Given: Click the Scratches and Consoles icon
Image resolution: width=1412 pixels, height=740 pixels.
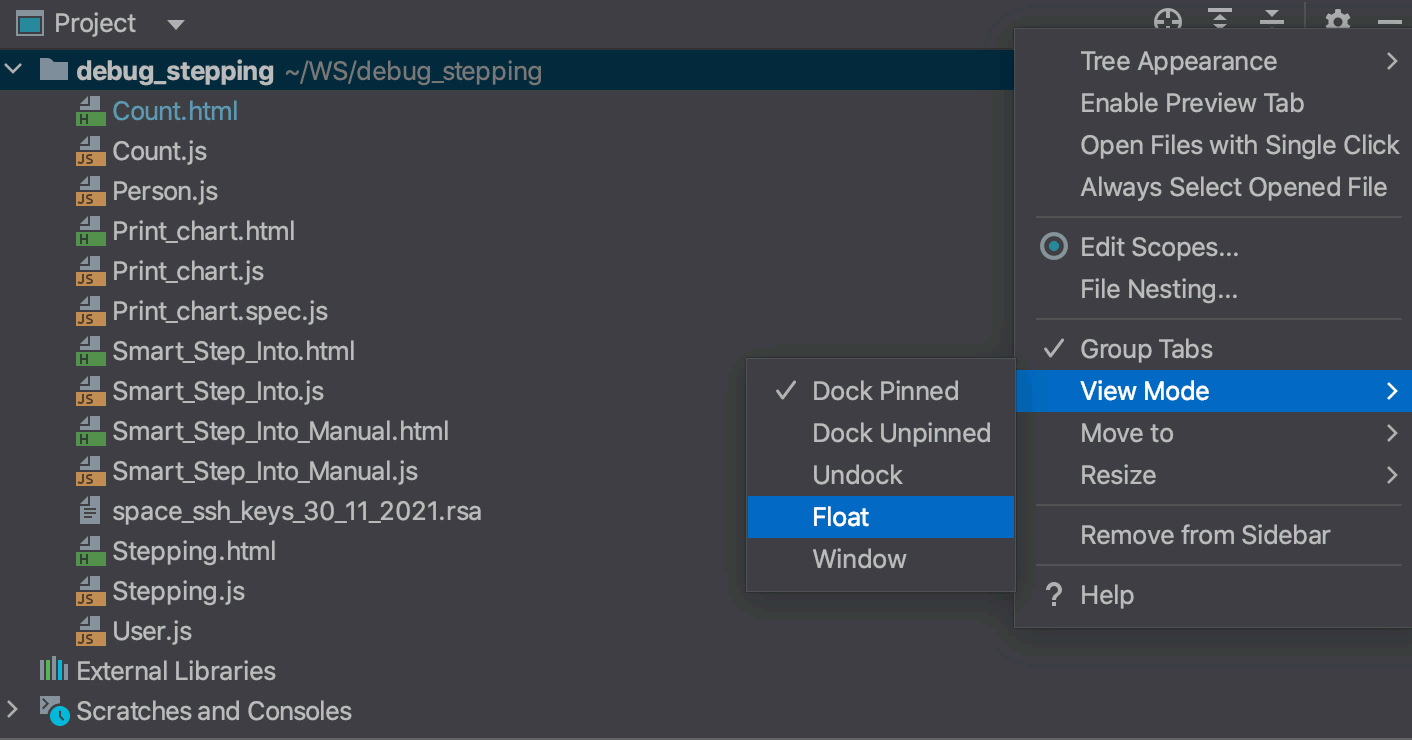Looking at the screenshot, I should tap(54, 710).
